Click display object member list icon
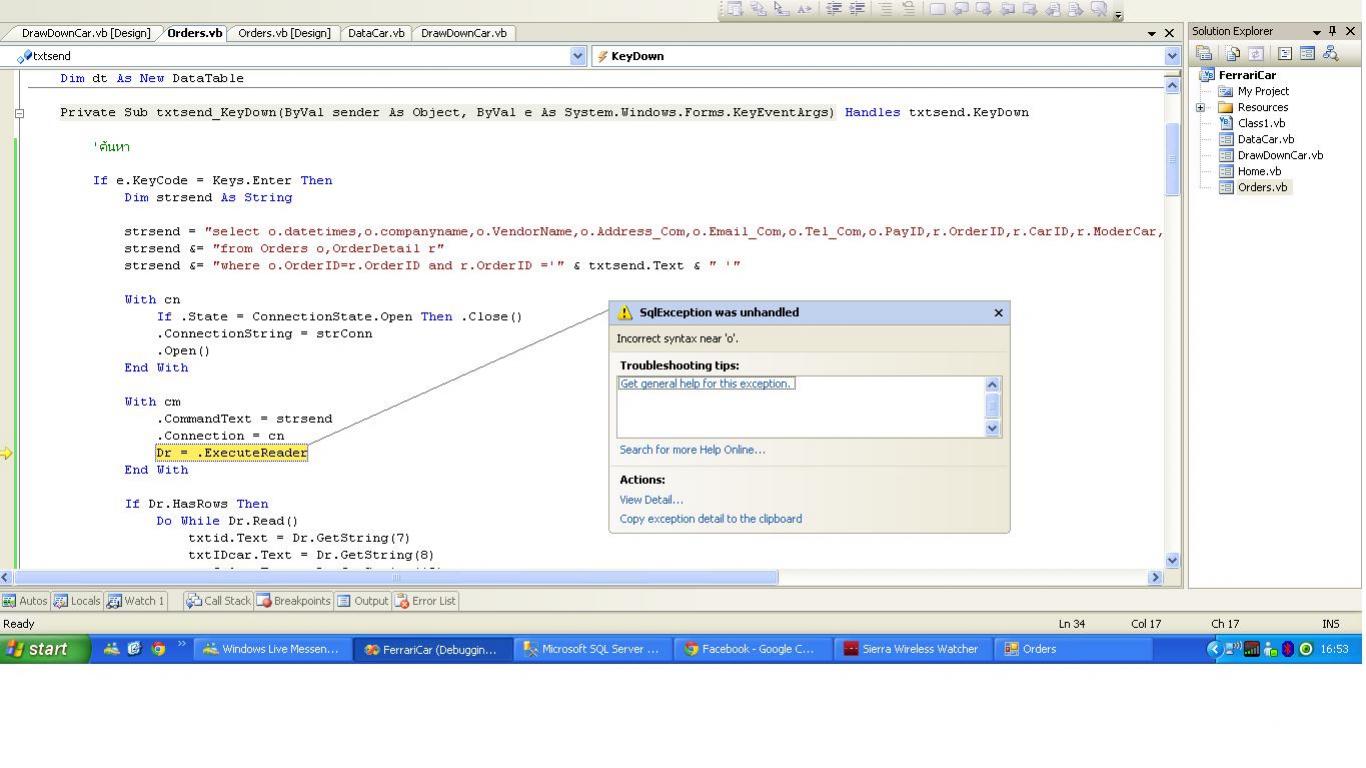Screen dimensions: 1366x768 736,9
